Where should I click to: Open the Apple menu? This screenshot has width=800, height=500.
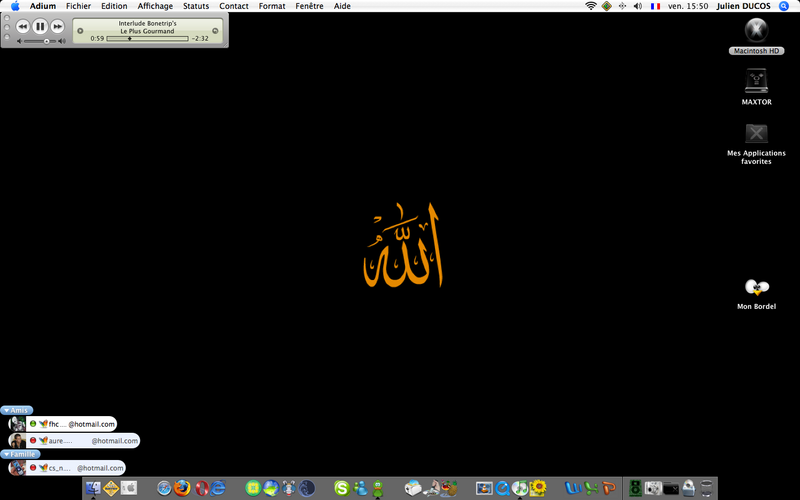pyautogui.click(x=14, y=6)
